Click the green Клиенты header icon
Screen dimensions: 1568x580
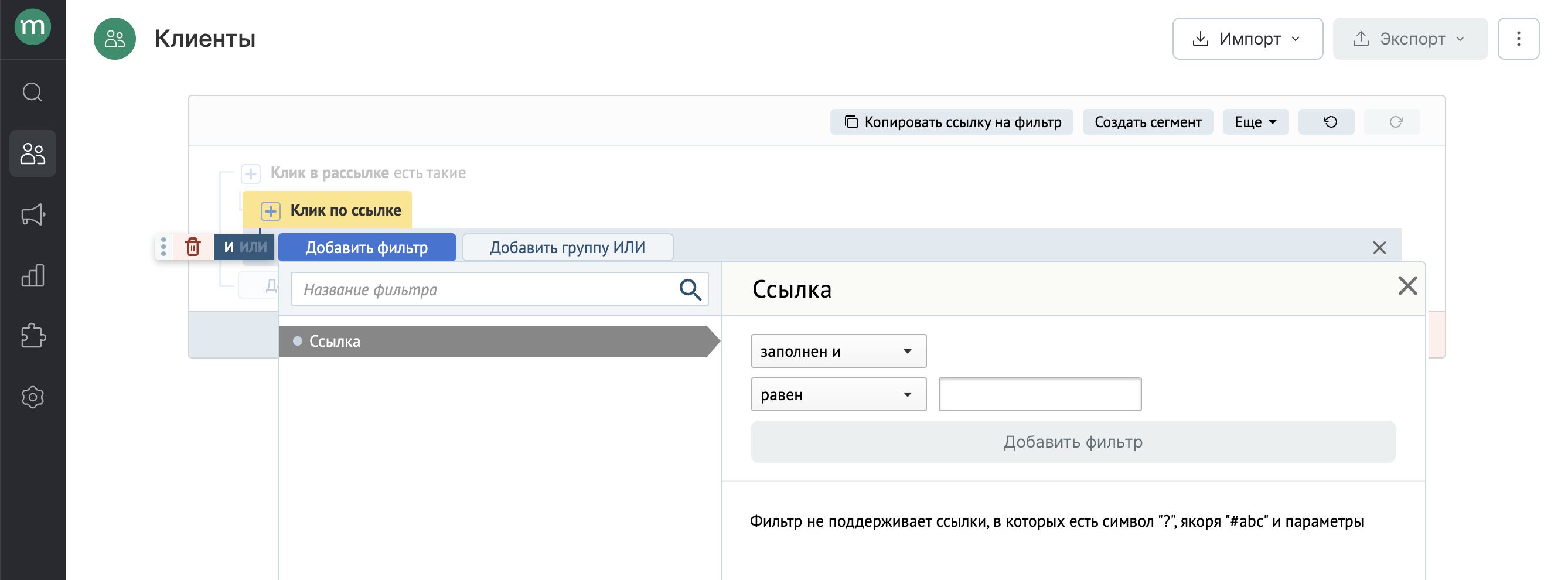114,39
